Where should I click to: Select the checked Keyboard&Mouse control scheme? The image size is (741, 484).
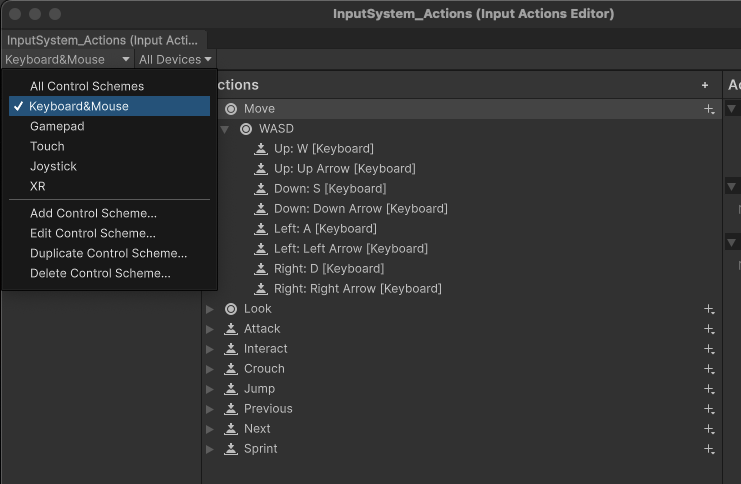(x=79, y=106)
